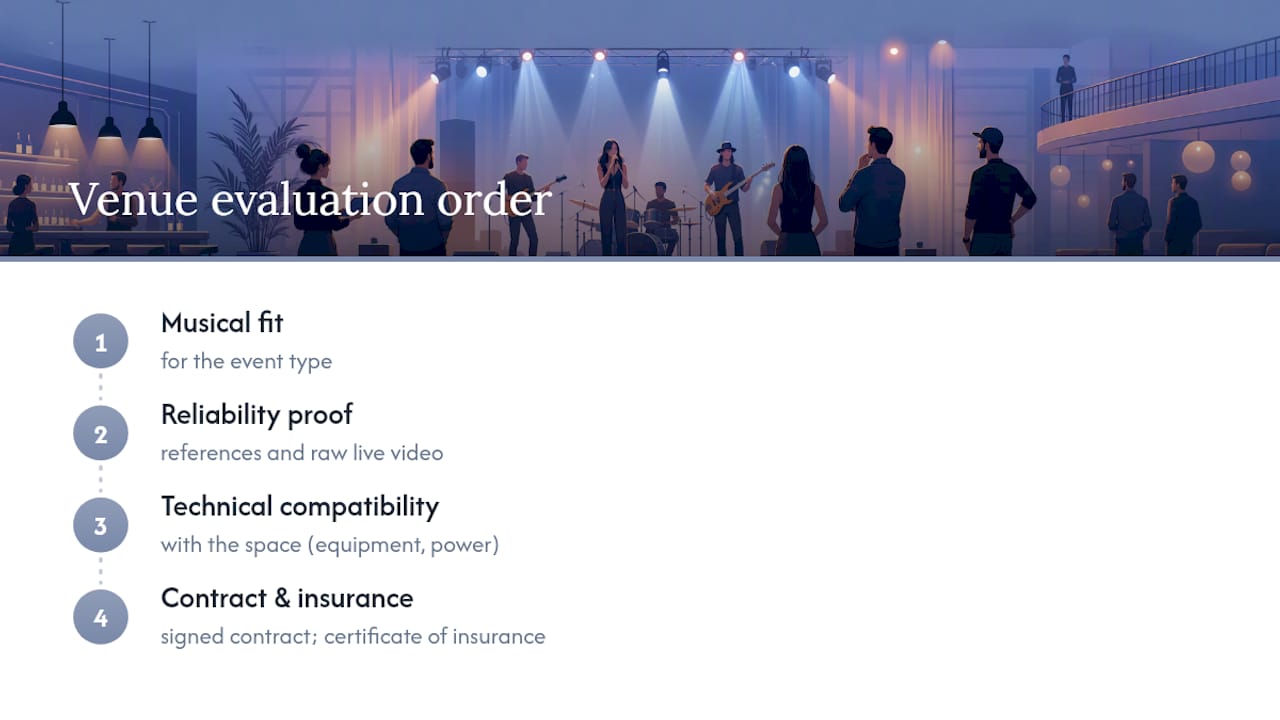This screenshot has height=720, width=1280.
Task: Select the equipment, power subtitle text
Action: (330, 545)
